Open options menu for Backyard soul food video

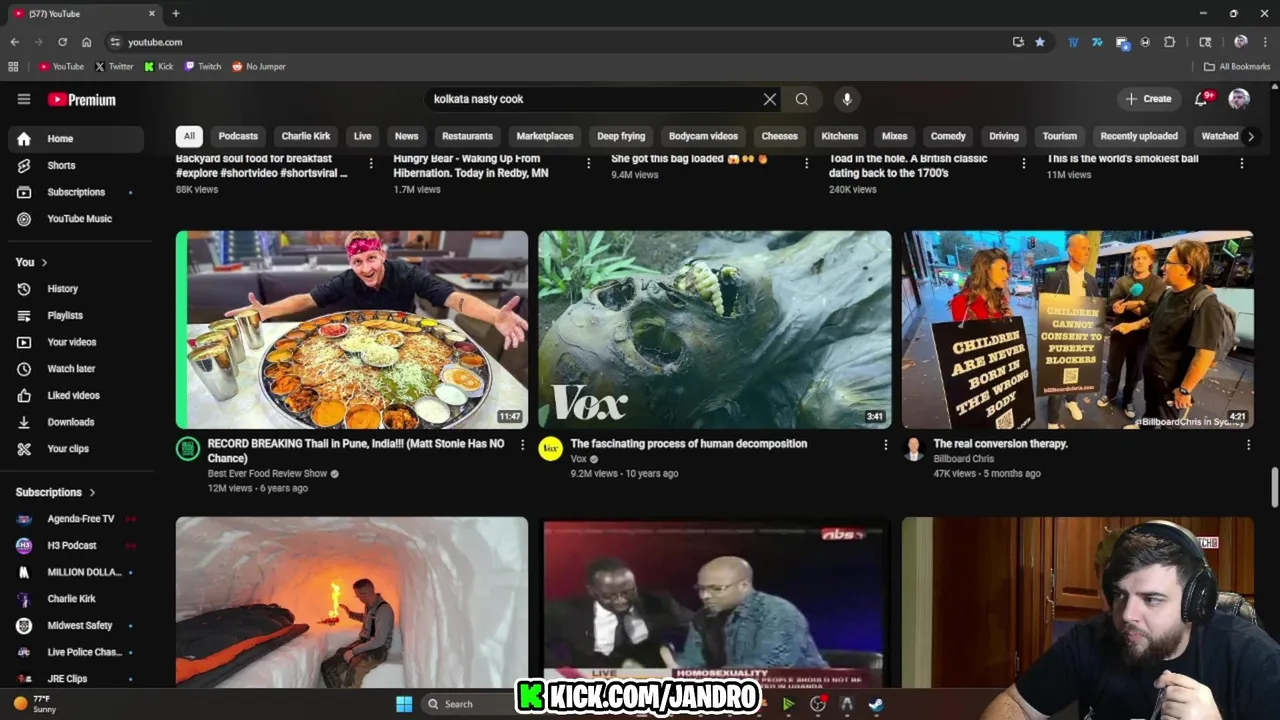(x=371, y=163)
